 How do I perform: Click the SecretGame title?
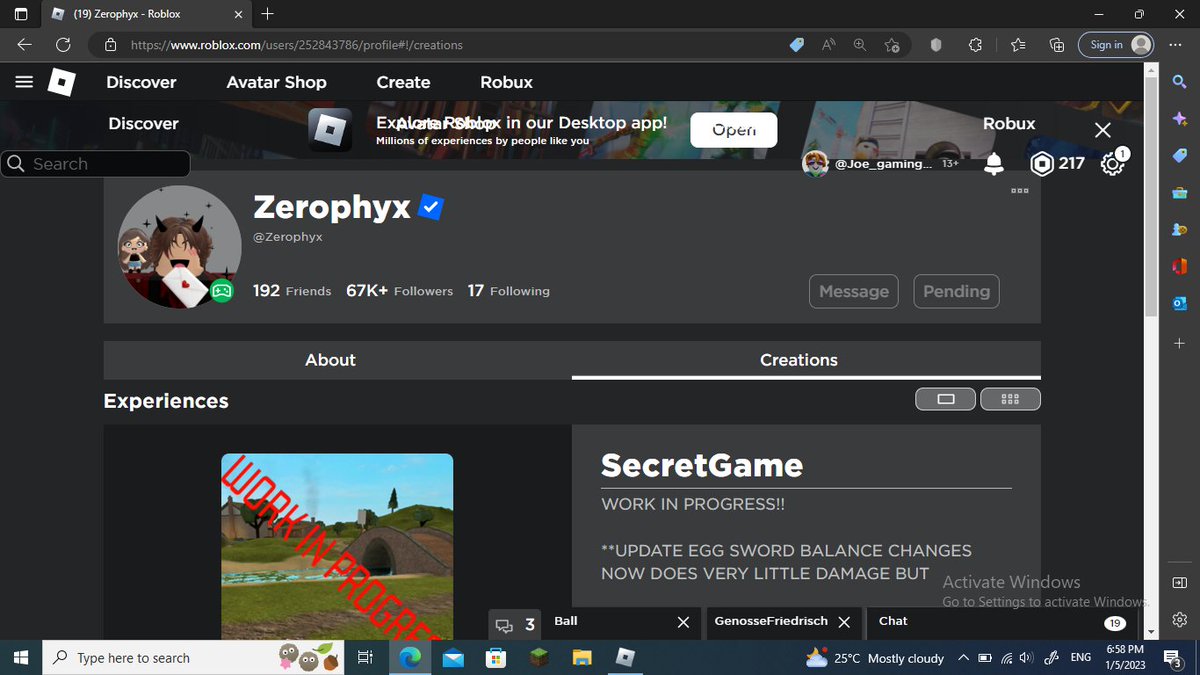(x=702, y=465)
